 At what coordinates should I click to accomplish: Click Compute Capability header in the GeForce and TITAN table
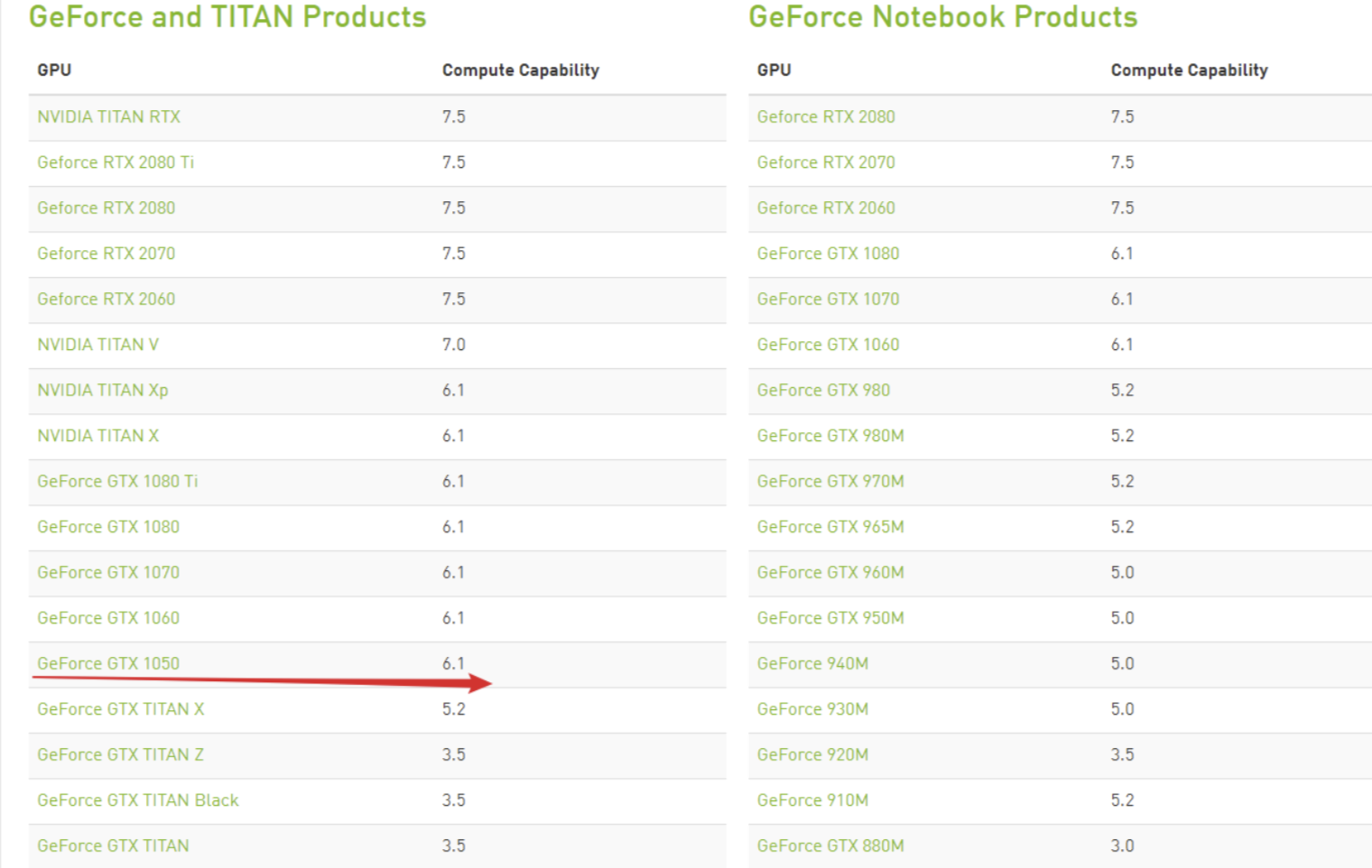pyautogui.click(x=521, y=70)
